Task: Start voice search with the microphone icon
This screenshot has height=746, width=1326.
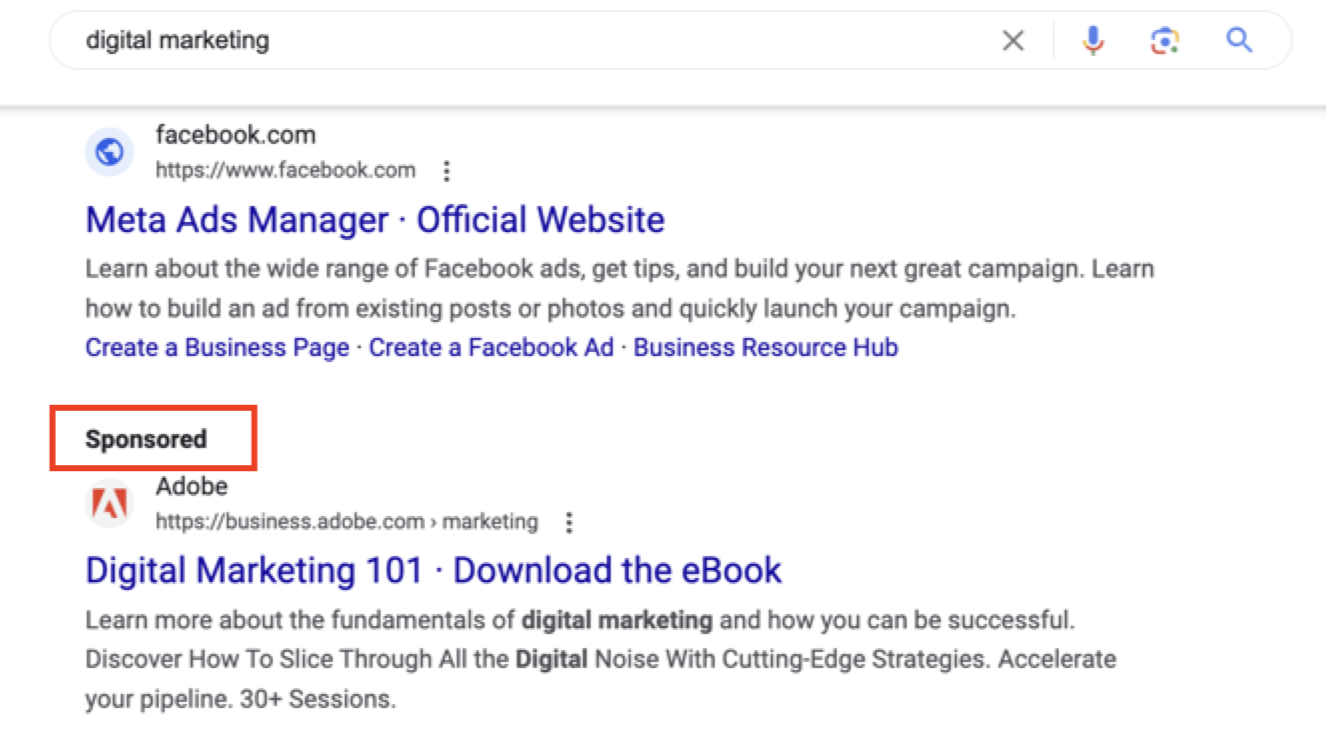Action: [1093, 40]
